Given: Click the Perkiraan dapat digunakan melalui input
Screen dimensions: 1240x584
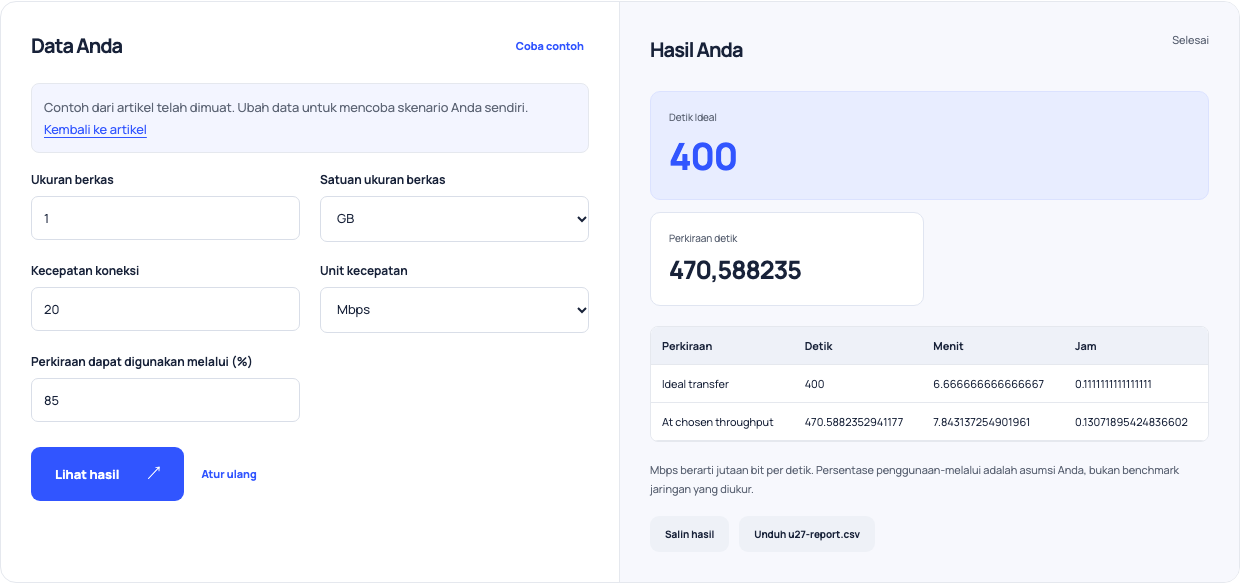Looking at the screenshot, I should (x=165, y=400).
